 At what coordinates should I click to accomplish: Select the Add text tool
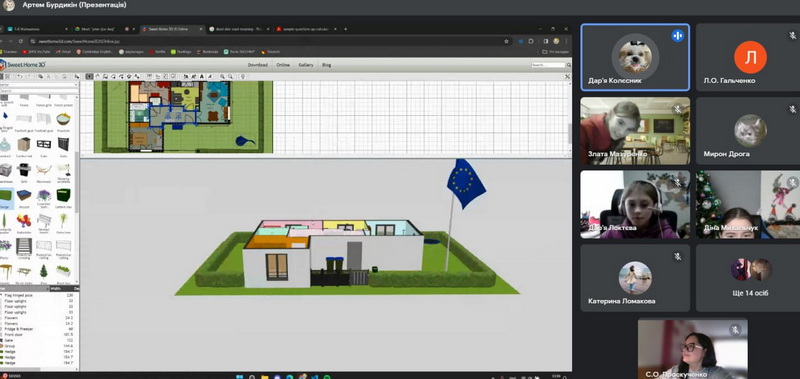[202, 77]
